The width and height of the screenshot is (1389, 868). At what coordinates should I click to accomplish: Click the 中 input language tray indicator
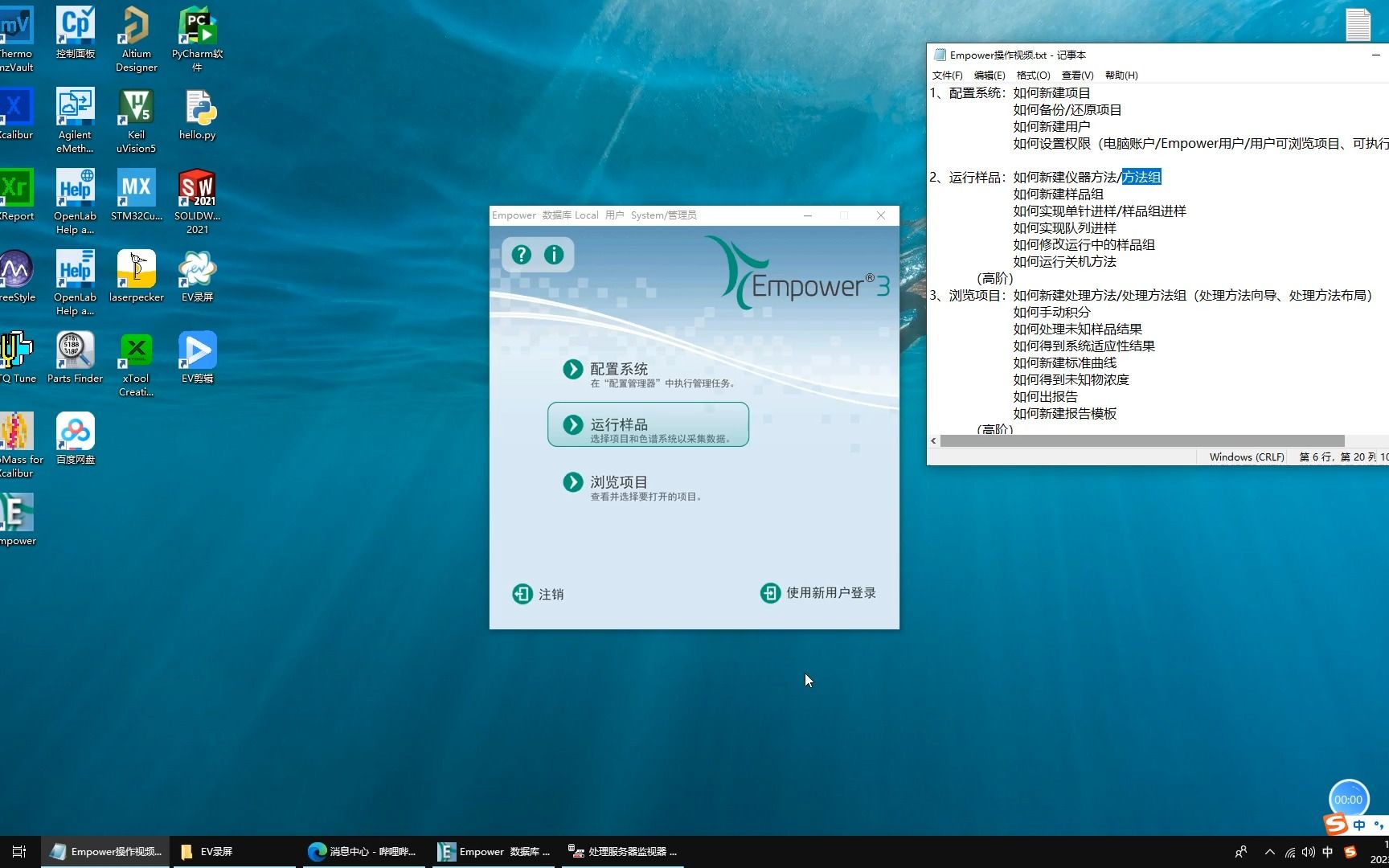click(x=1328, y=852)
